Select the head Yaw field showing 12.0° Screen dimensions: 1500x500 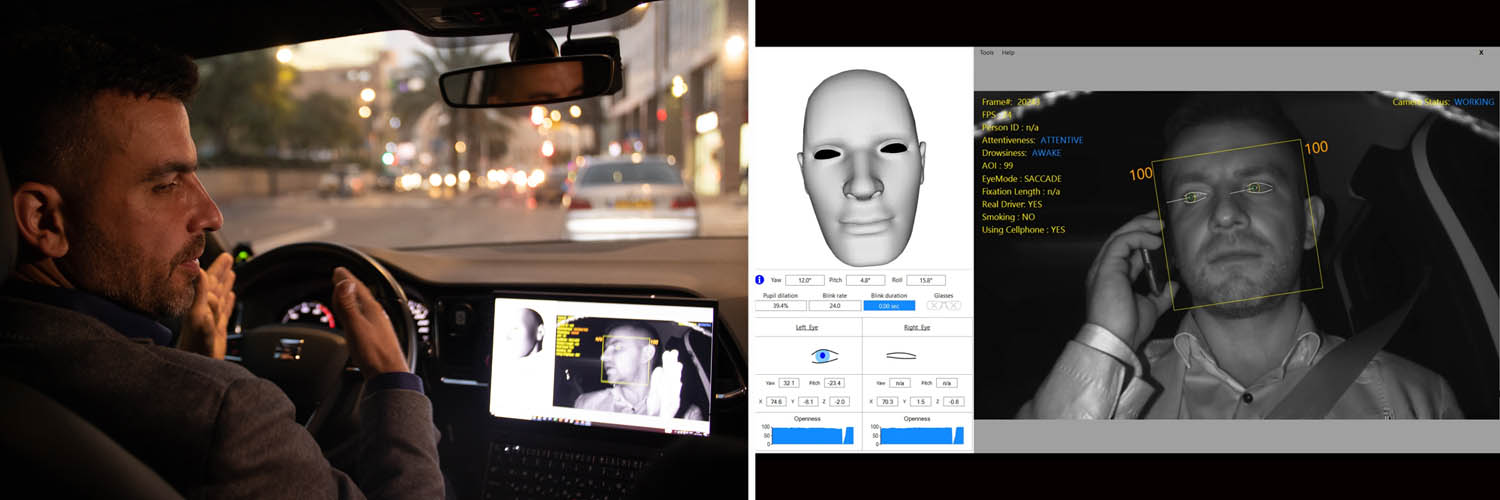point(805,280)
